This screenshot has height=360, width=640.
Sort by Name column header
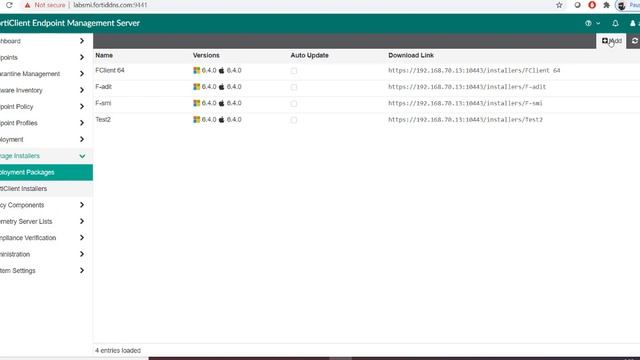point(104,55)
